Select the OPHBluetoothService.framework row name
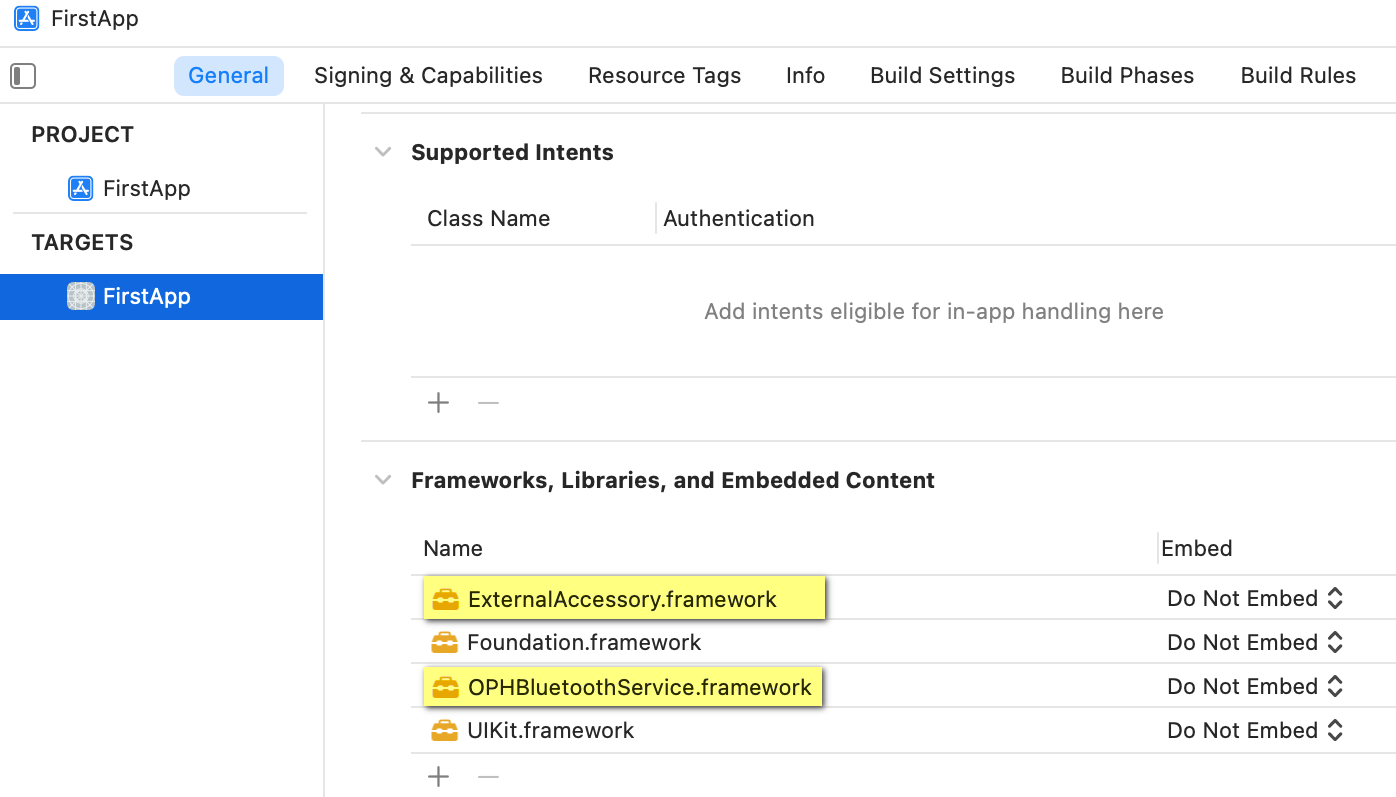 (x=640, y=687)
